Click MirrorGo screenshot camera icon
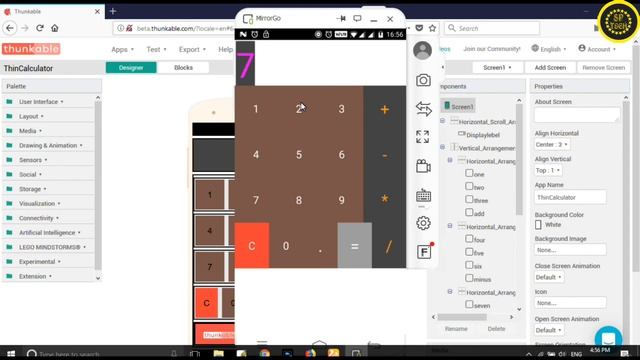The image size is (640, 360). [423, 80]
